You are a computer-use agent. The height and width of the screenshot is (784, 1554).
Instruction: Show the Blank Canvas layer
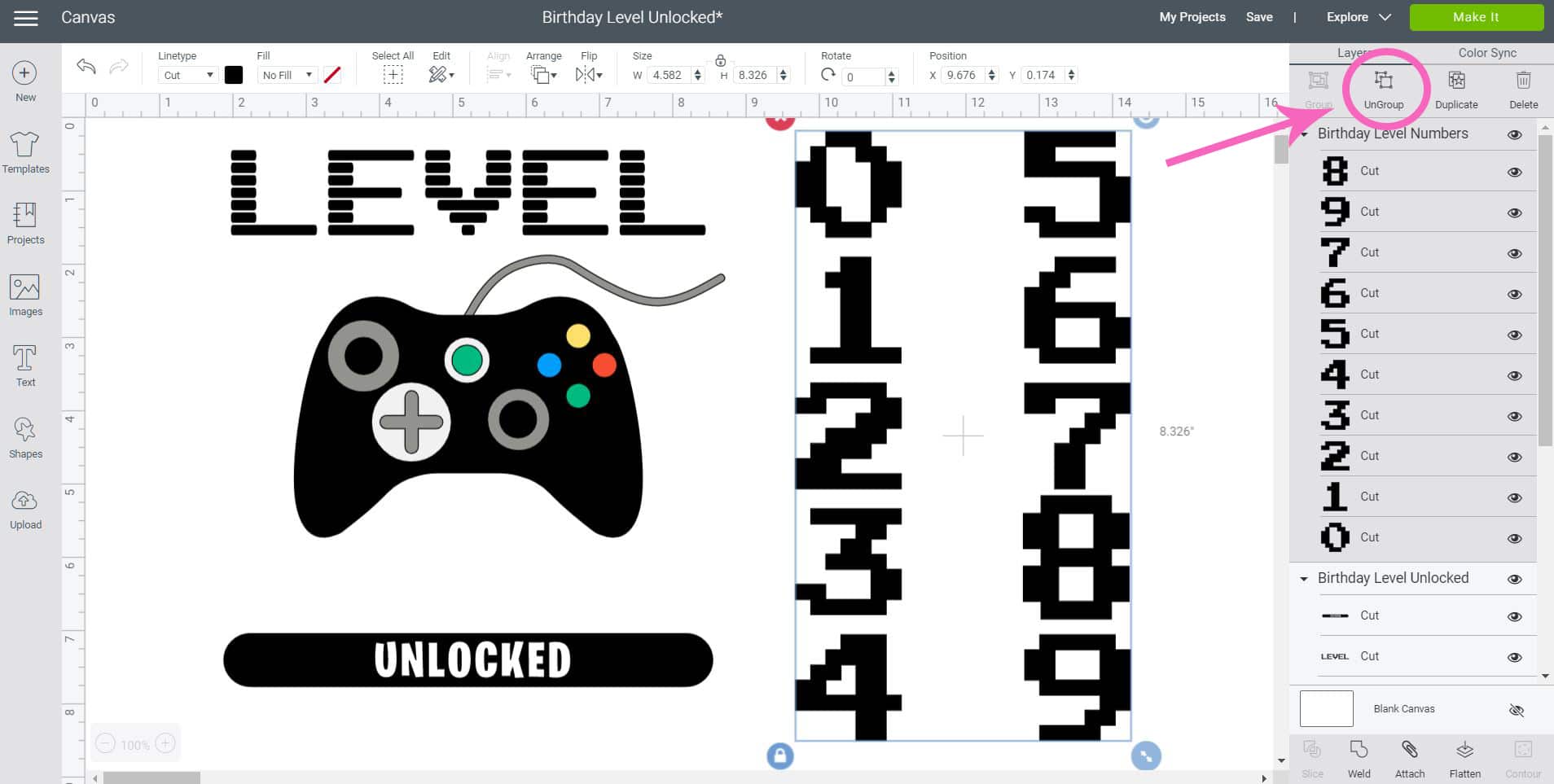click(1516, 710)
